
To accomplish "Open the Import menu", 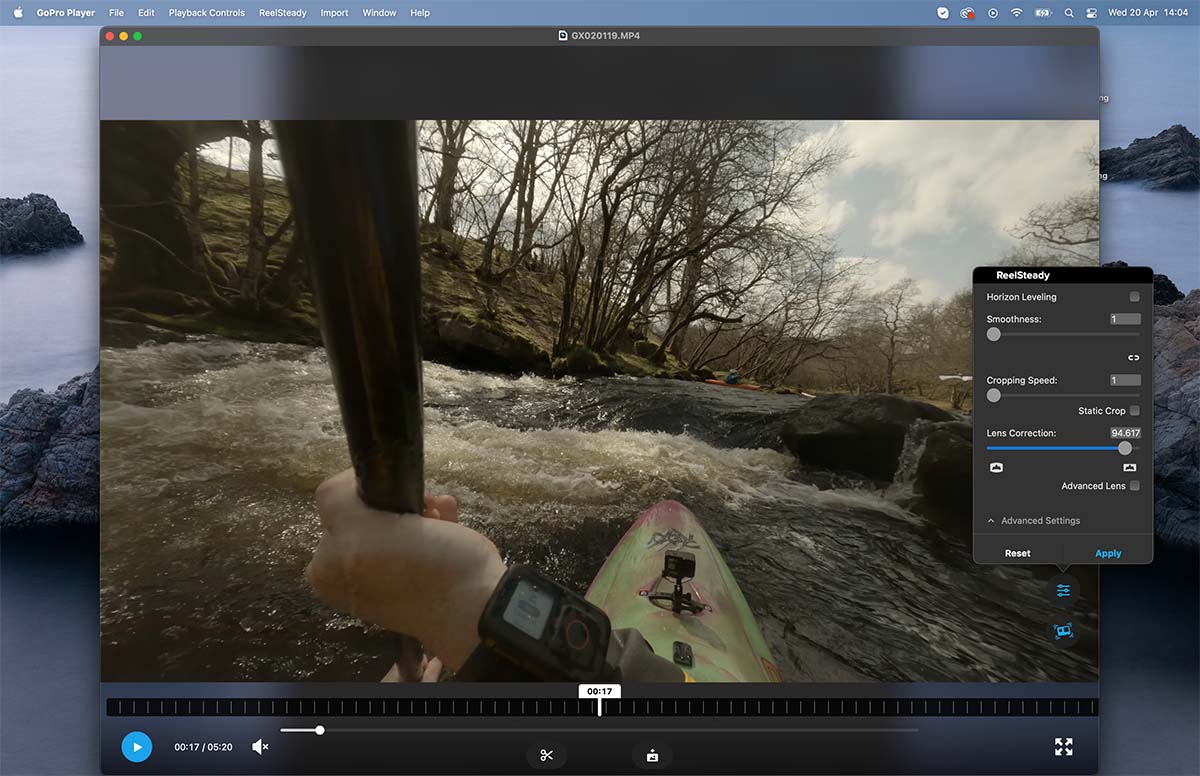I will pyautogui.click(x=334, y=13).
